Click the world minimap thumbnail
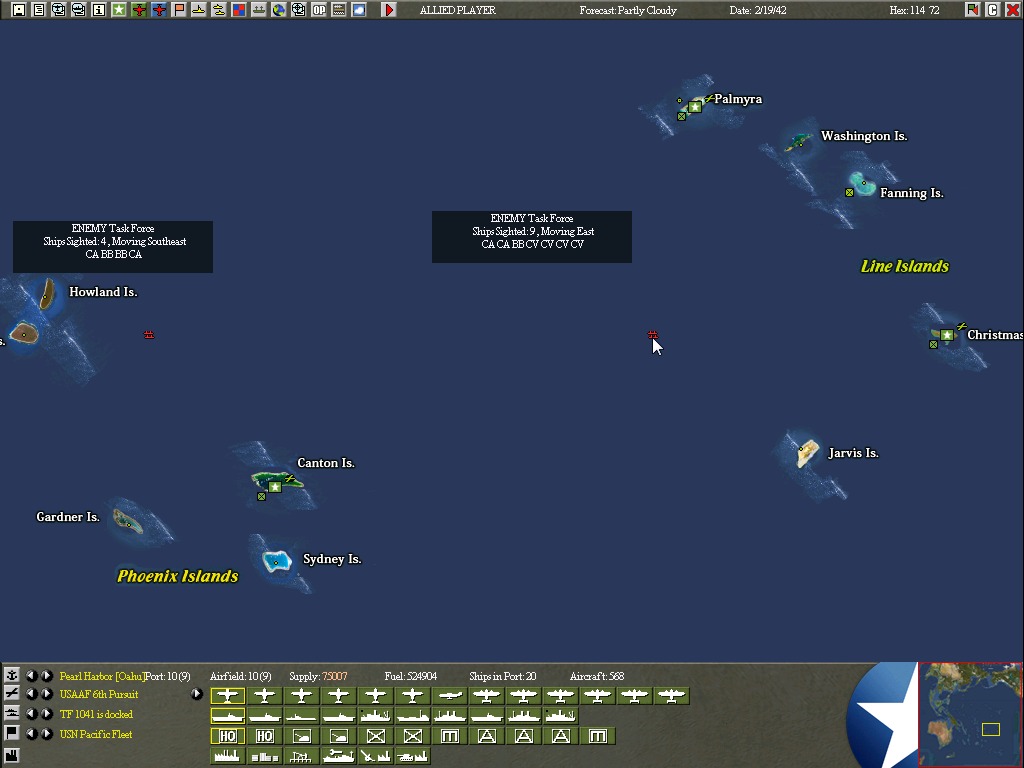 coord(970,714)
